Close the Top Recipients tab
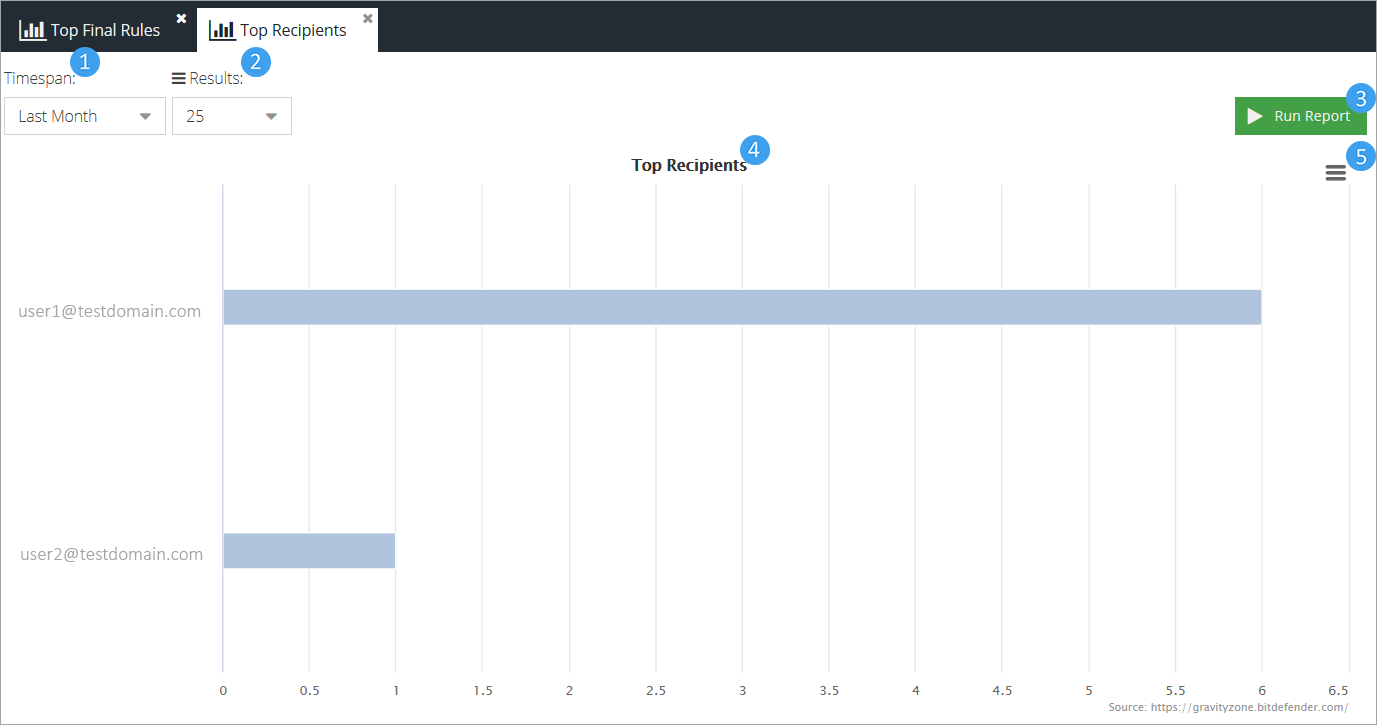 (x=367, y=18)
